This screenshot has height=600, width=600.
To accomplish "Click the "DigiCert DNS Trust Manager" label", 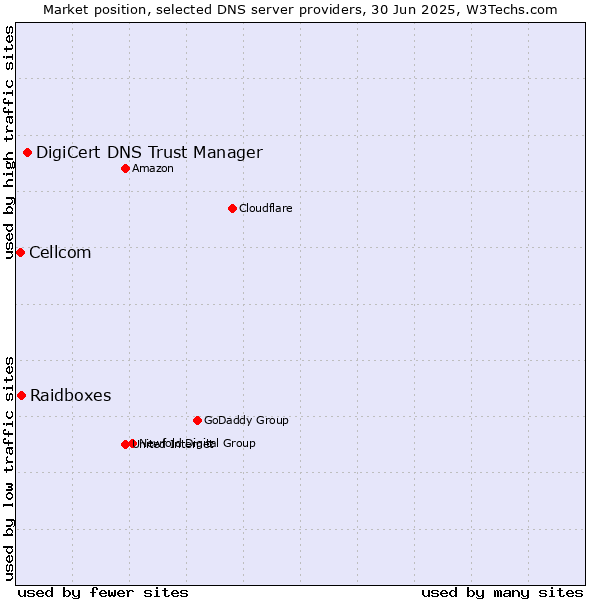I will [x=149, y=152].
